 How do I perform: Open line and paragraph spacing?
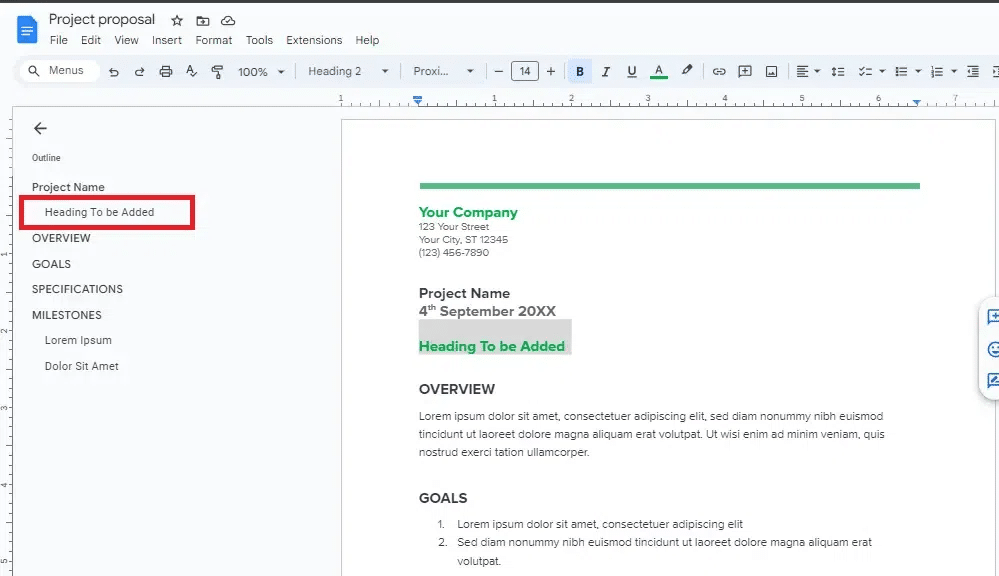[838, 71]
